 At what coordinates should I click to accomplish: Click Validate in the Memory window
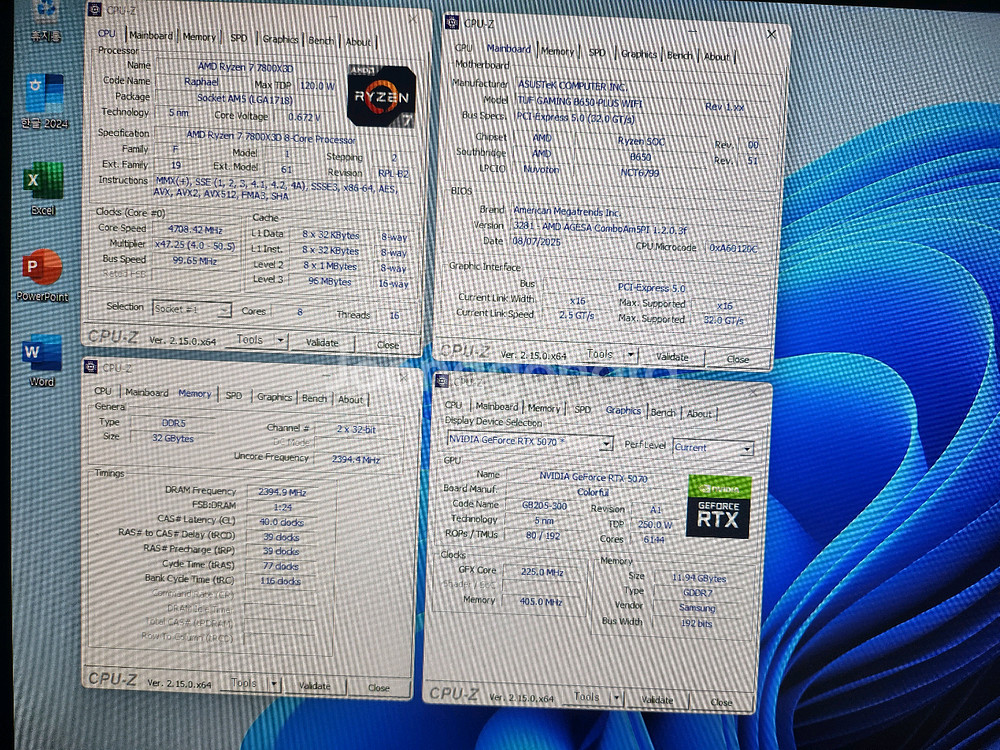pyautogui.click(x=315, y=686)
